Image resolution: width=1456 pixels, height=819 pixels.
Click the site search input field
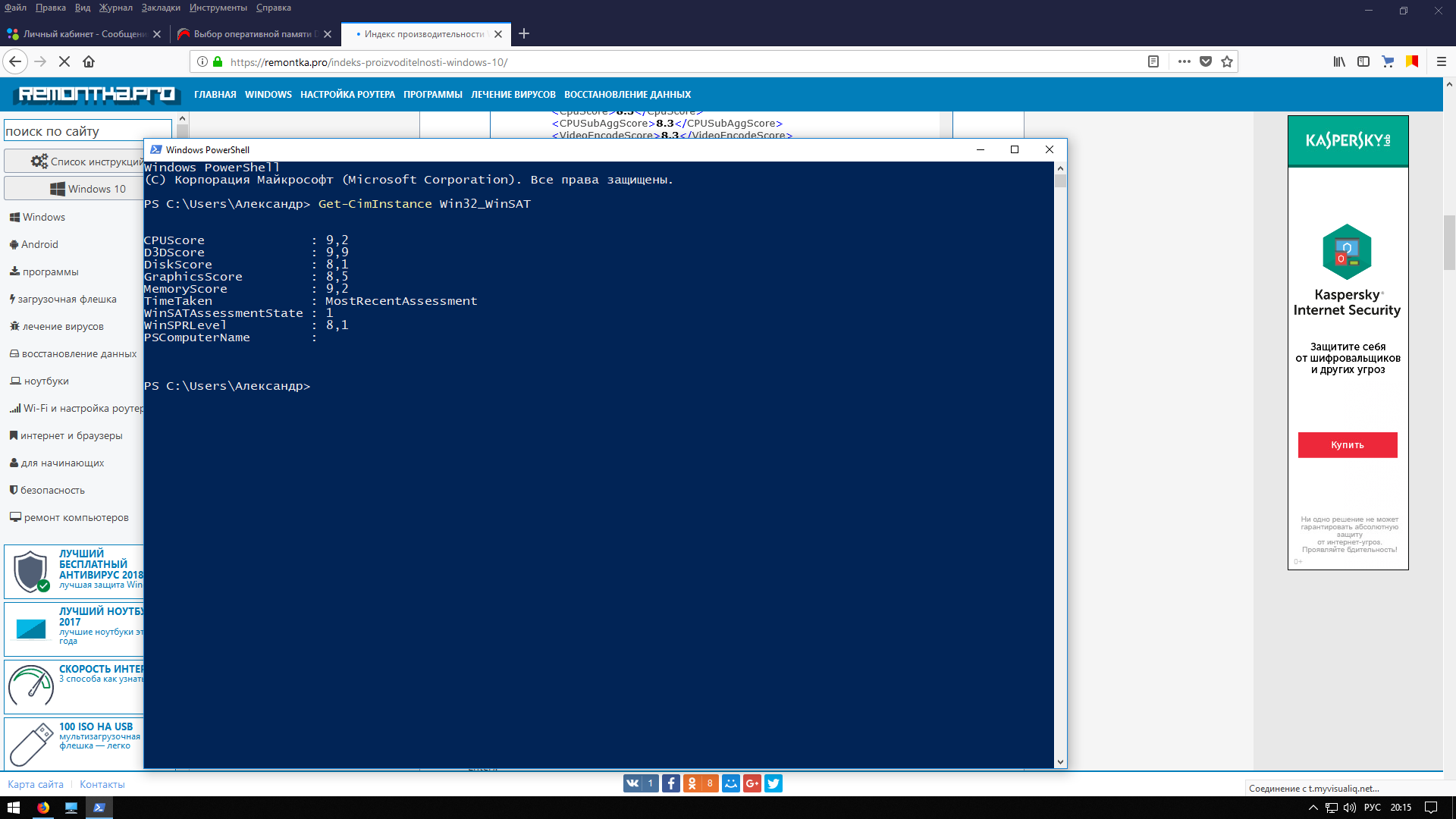point(87,131)
